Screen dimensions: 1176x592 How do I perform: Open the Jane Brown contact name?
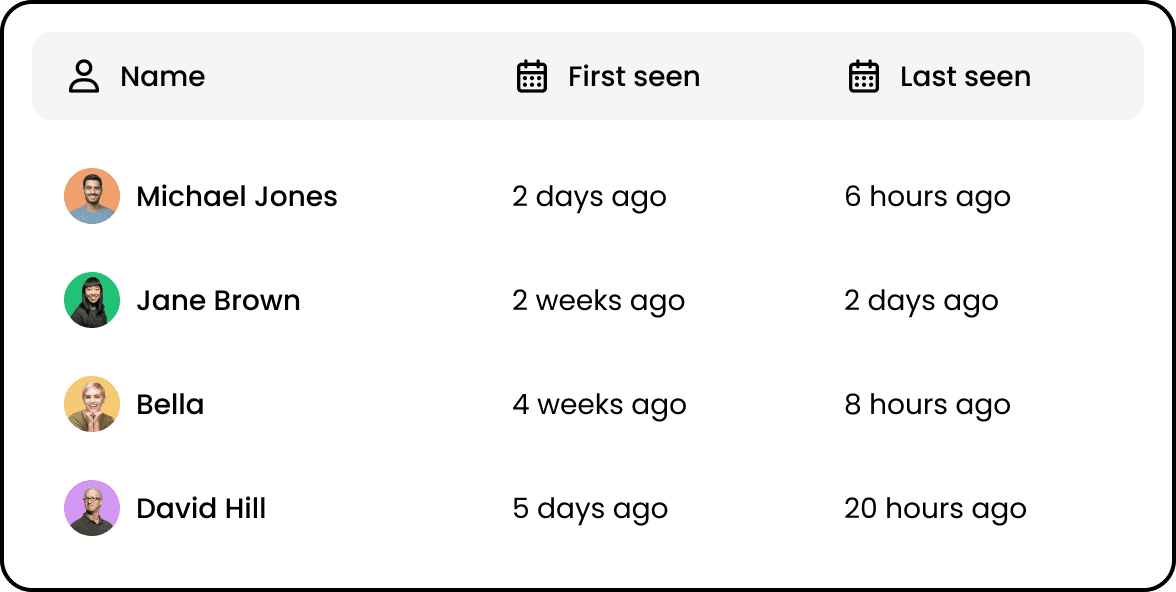(218, 301)
